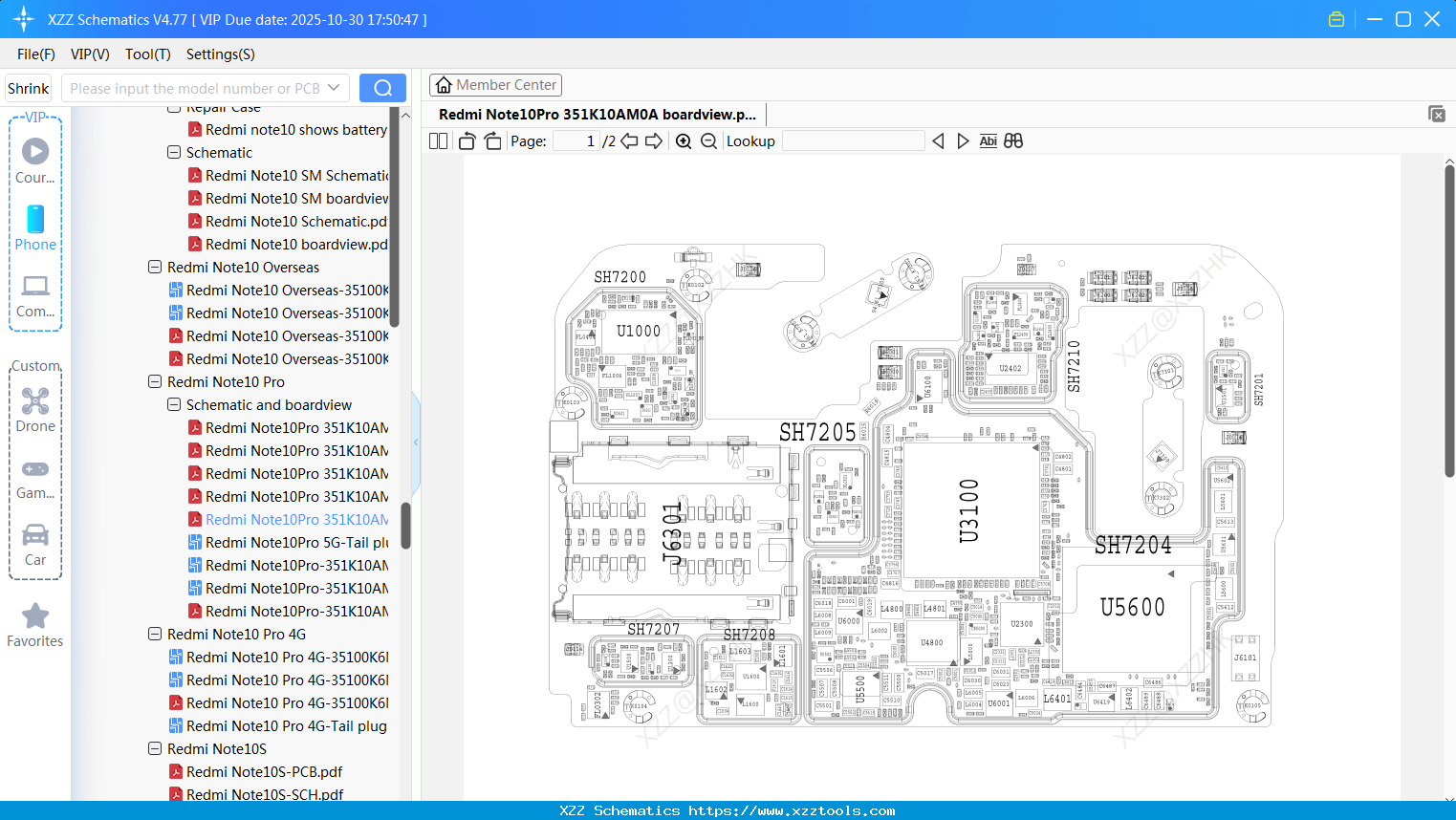Open the model number dropdown arrow

click(x=334, y=88)
